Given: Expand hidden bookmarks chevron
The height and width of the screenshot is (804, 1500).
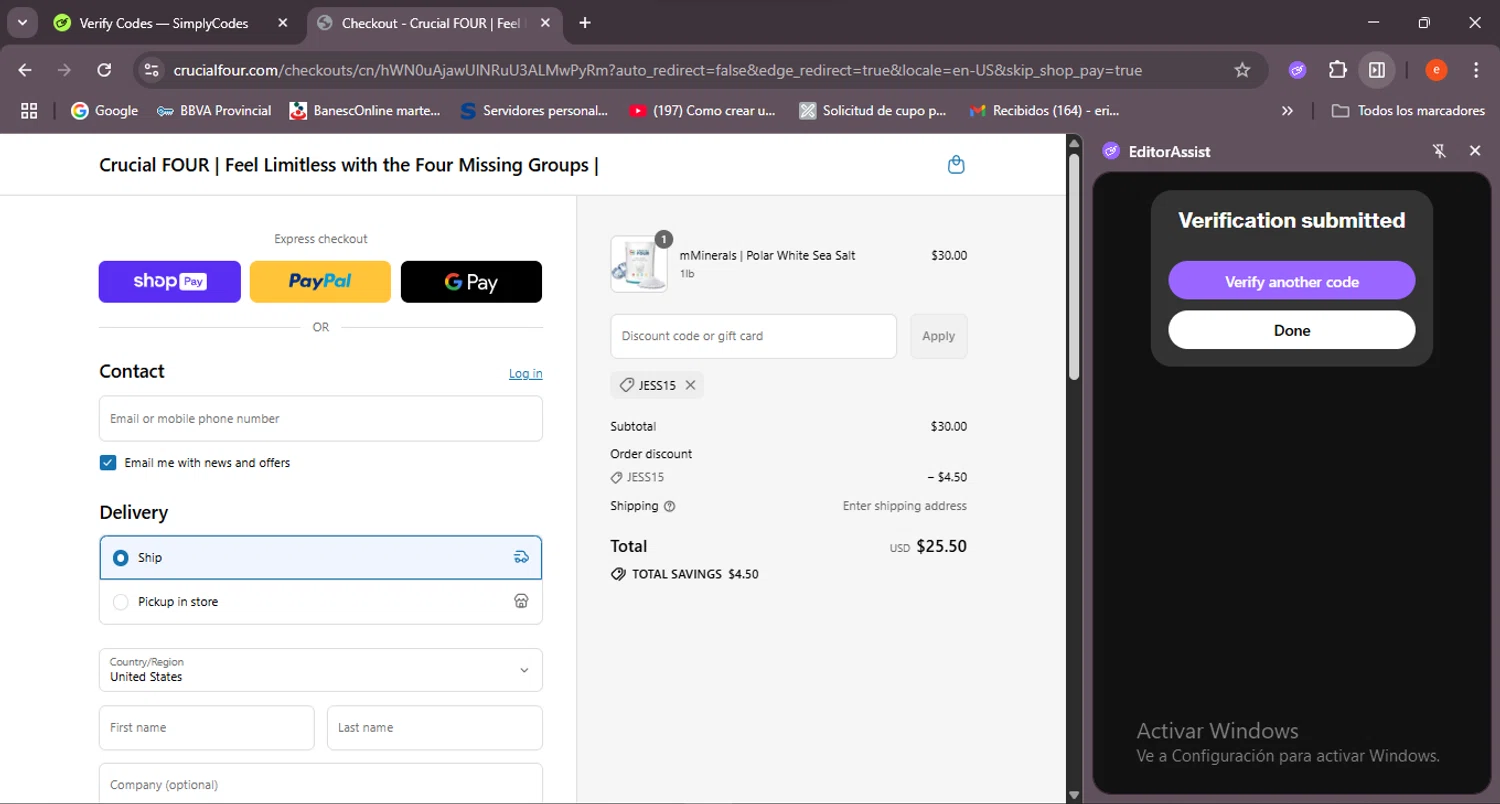Looking at the screenshot, I should (1287, 111).
